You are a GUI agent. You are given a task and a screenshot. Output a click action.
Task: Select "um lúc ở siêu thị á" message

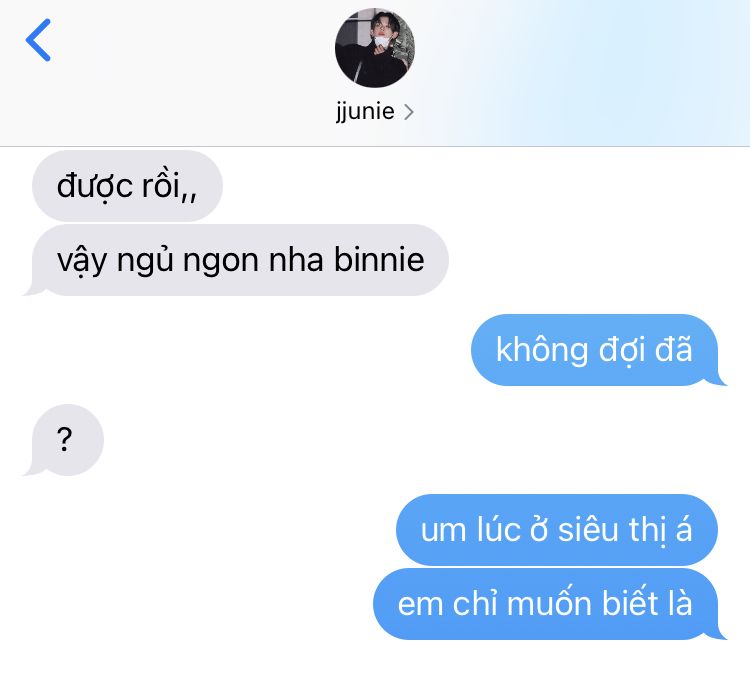point(557,530)
